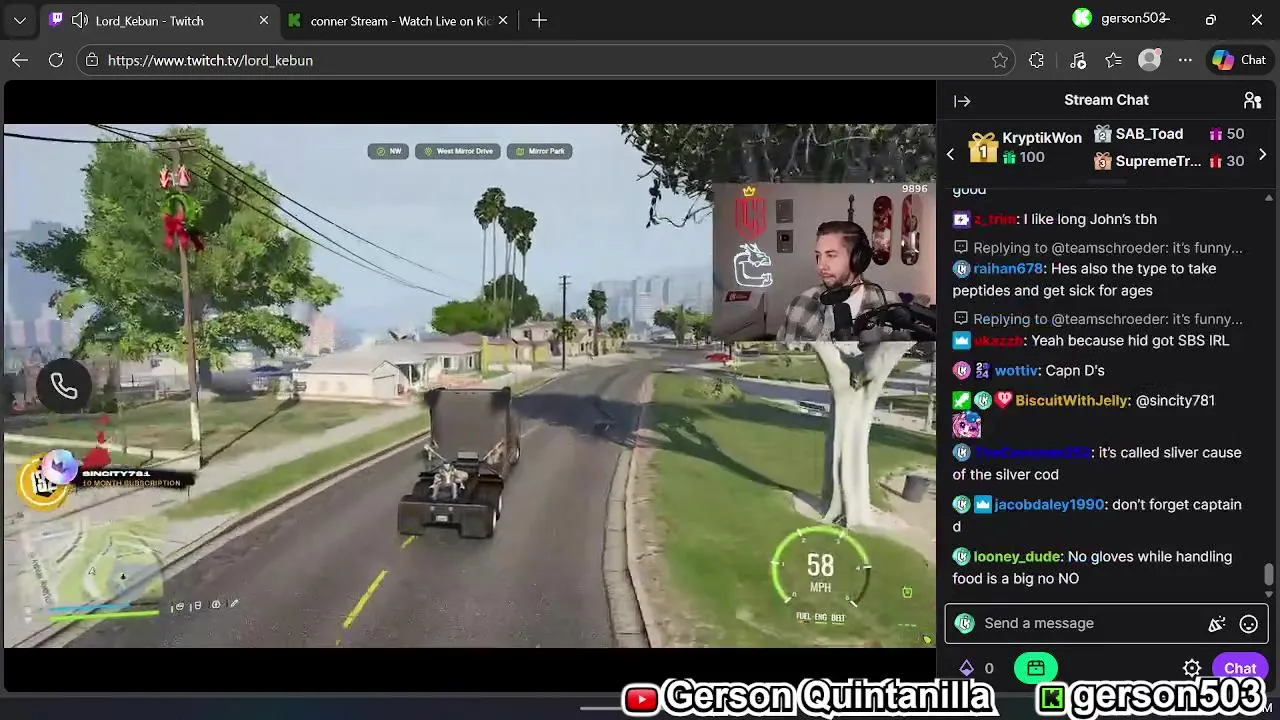The image size is (1280, 720).
Task: Click the reply thread line above ukazzzh's message
Action: [1108, 320]
